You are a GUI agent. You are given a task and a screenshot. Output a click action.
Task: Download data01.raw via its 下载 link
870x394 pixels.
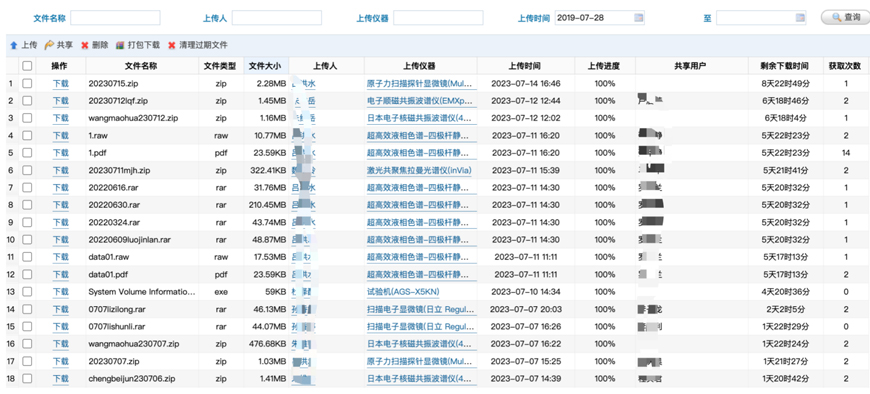60,257
